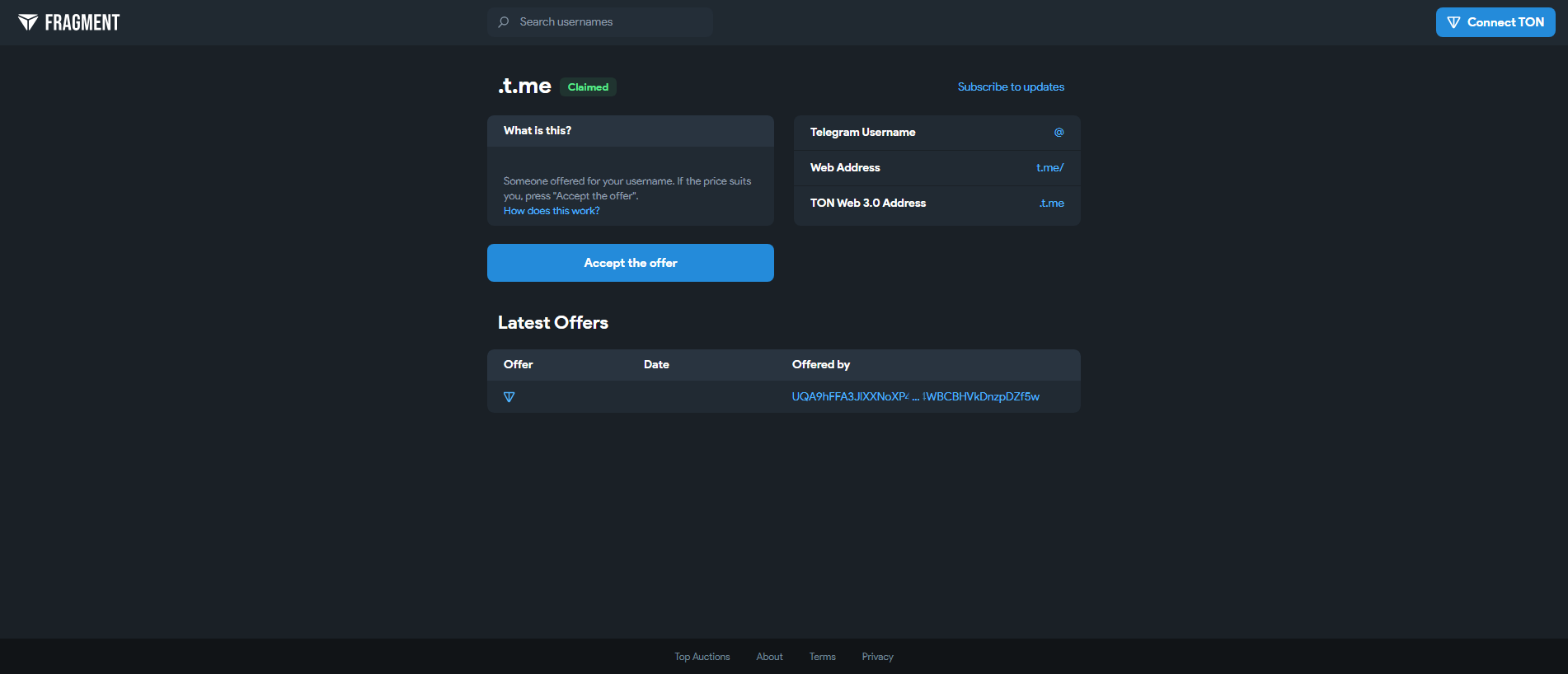This screenshot has width=1568, height=674.
Task: Connect TON wallet
Action: pyautogui.click(x=1495, y=22)
